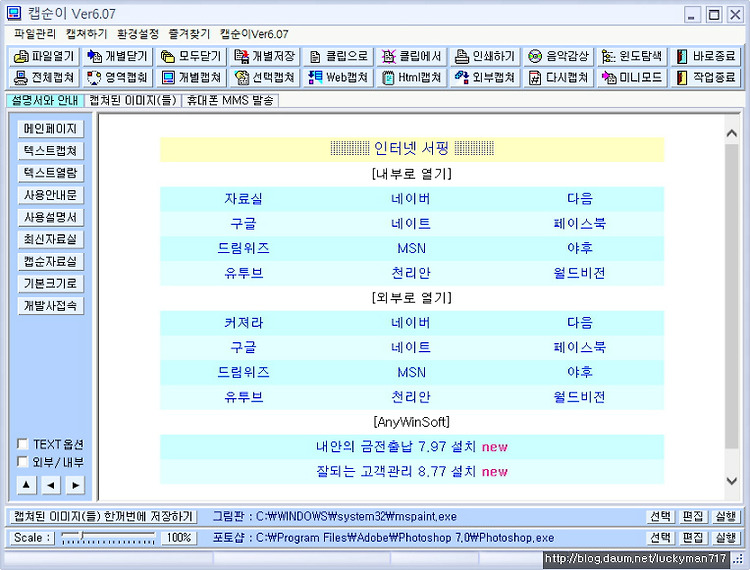Click 실행 button in 그림판 row
Viewport: 750px width, 570px height.
725,516
